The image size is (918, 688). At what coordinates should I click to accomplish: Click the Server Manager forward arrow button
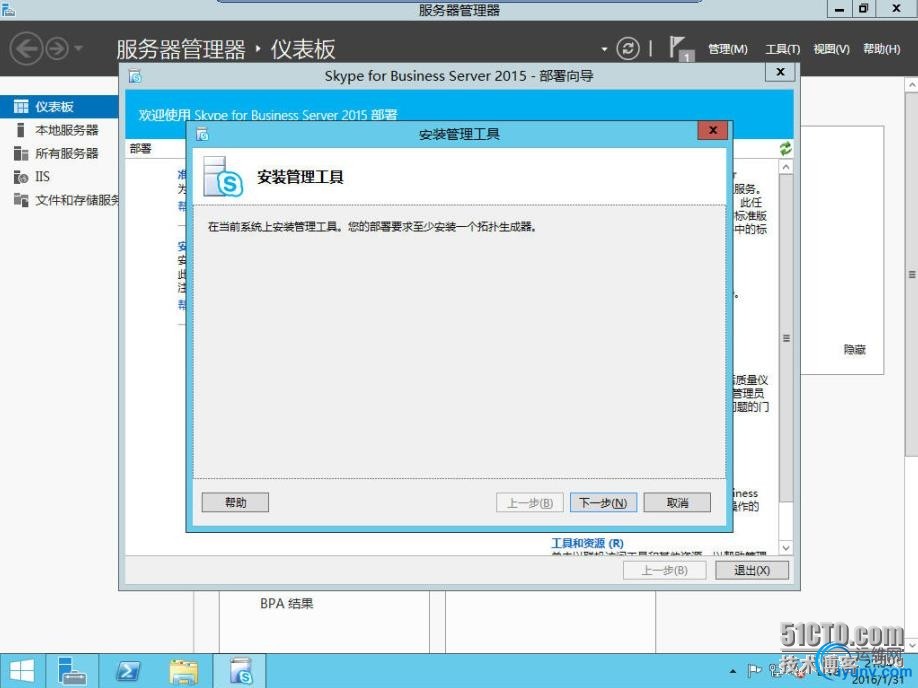click(57, 49)
